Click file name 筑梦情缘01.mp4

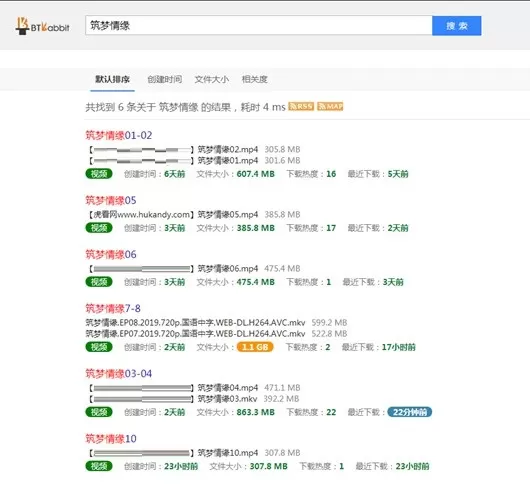pyautogui.click(x=227, y=161)
